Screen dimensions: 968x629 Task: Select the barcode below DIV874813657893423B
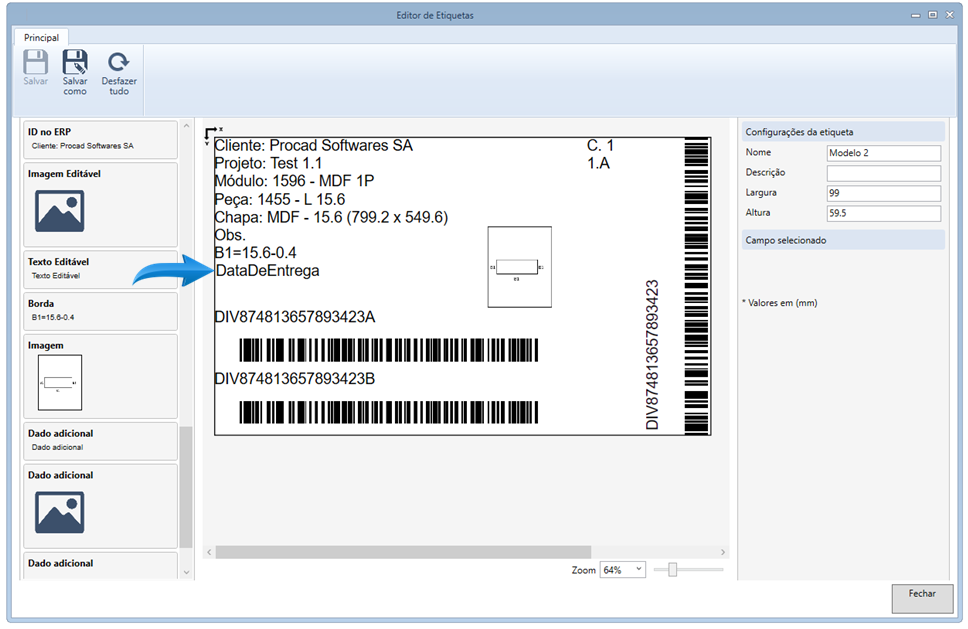coord(388,412)
